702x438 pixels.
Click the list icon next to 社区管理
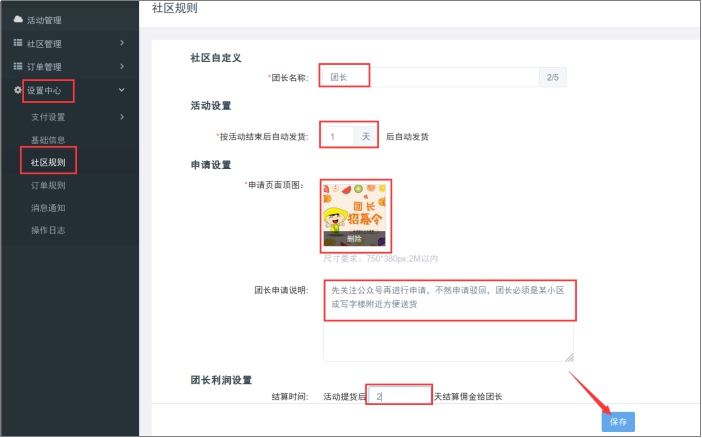coord(18,43)
